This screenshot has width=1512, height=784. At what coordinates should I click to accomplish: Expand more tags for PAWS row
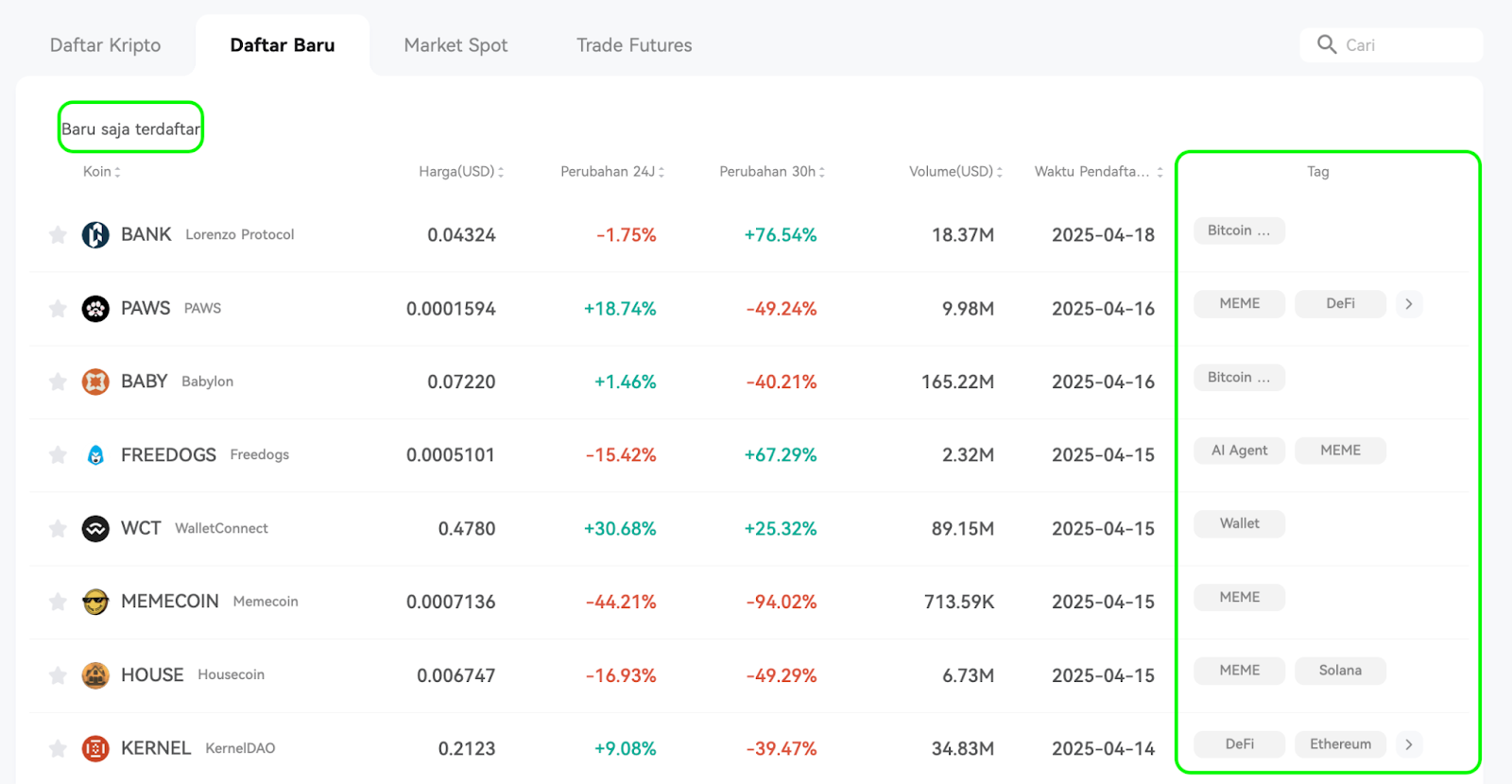[1409, 303]
